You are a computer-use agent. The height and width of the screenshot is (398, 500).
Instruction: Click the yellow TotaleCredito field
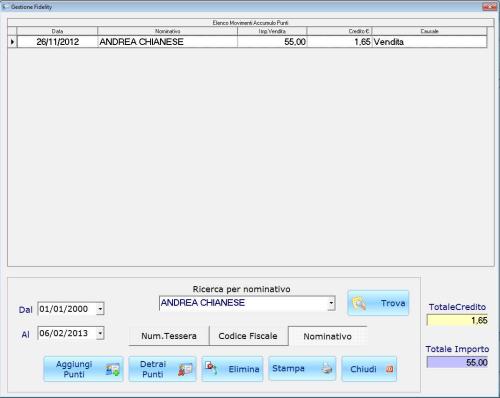click(x=457, y=320)
